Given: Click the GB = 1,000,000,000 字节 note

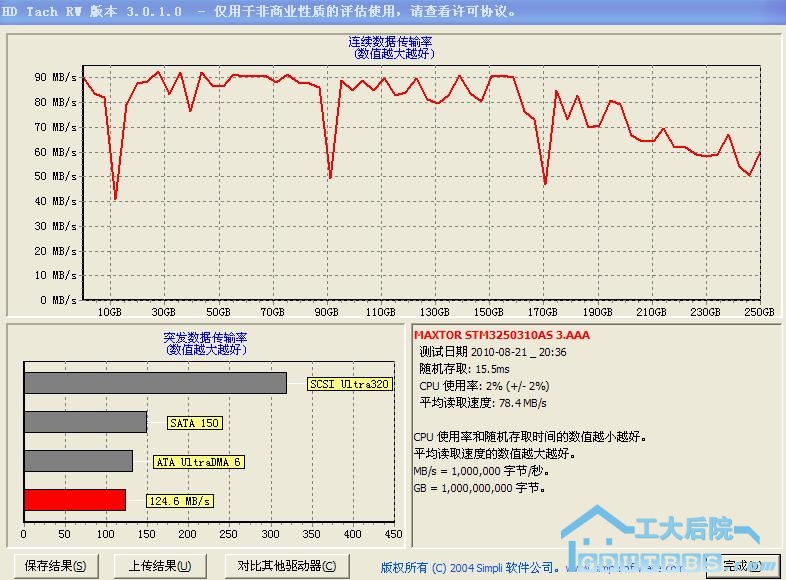Looking at the screenshot, I should 480,488.
